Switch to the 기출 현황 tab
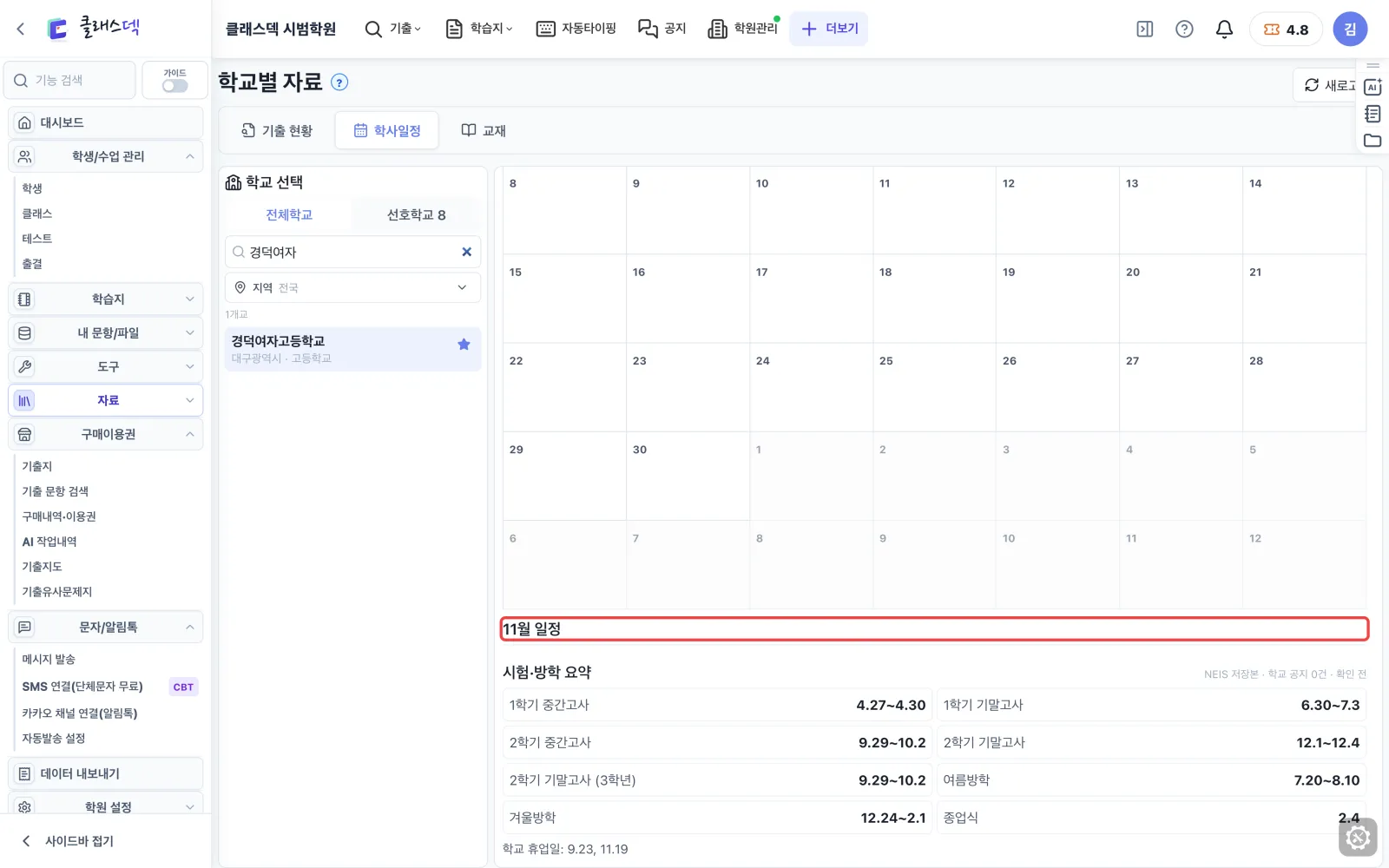1389x868 pixels. pos(277,130)
